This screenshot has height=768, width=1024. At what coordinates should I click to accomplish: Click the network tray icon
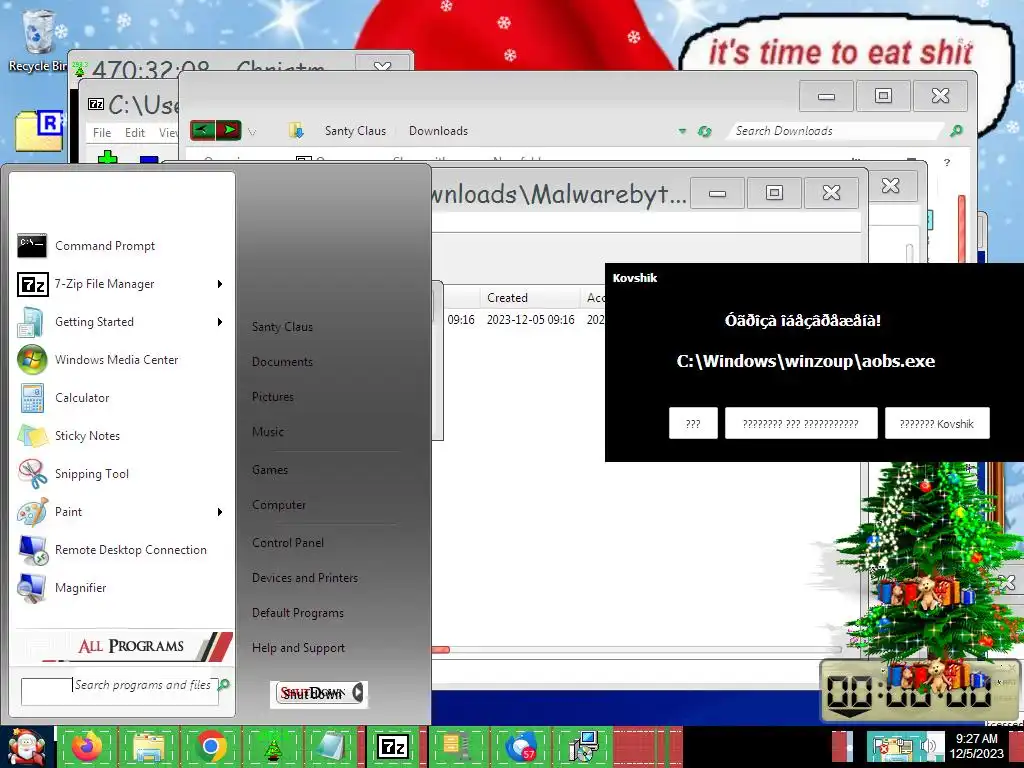(x=904, y=746)
